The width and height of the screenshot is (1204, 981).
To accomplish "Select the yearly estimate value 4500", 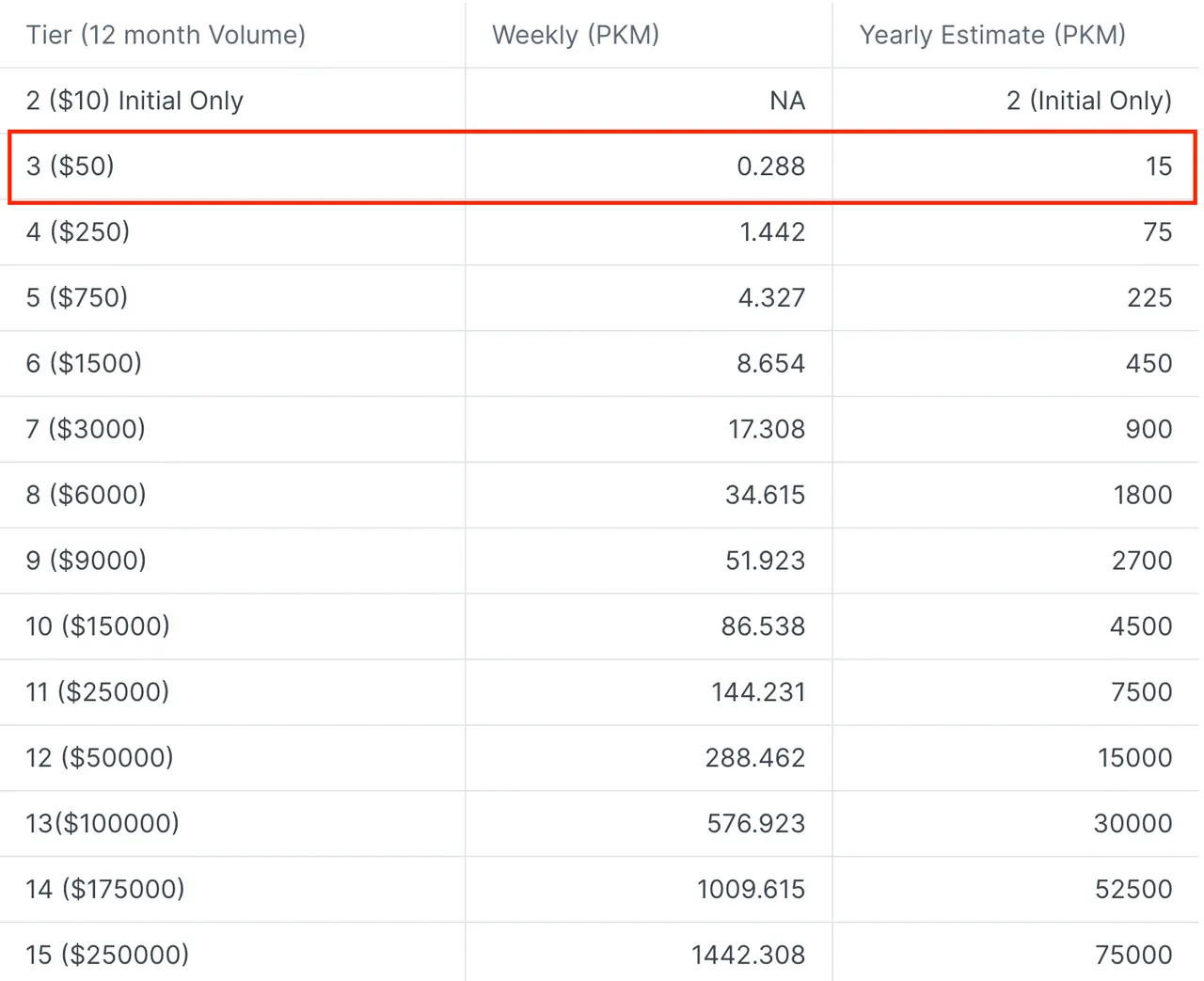I will 1141,626.
